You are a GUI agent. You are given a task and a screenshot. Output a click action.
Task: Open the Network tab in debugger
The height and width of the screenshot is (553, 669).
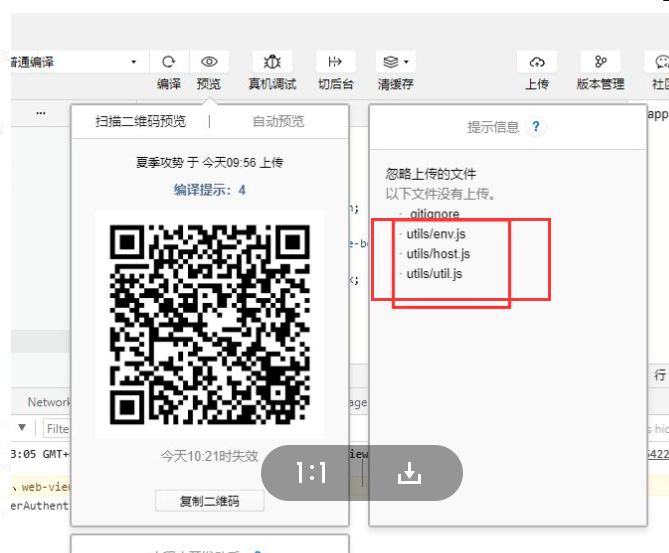(49, 402)
